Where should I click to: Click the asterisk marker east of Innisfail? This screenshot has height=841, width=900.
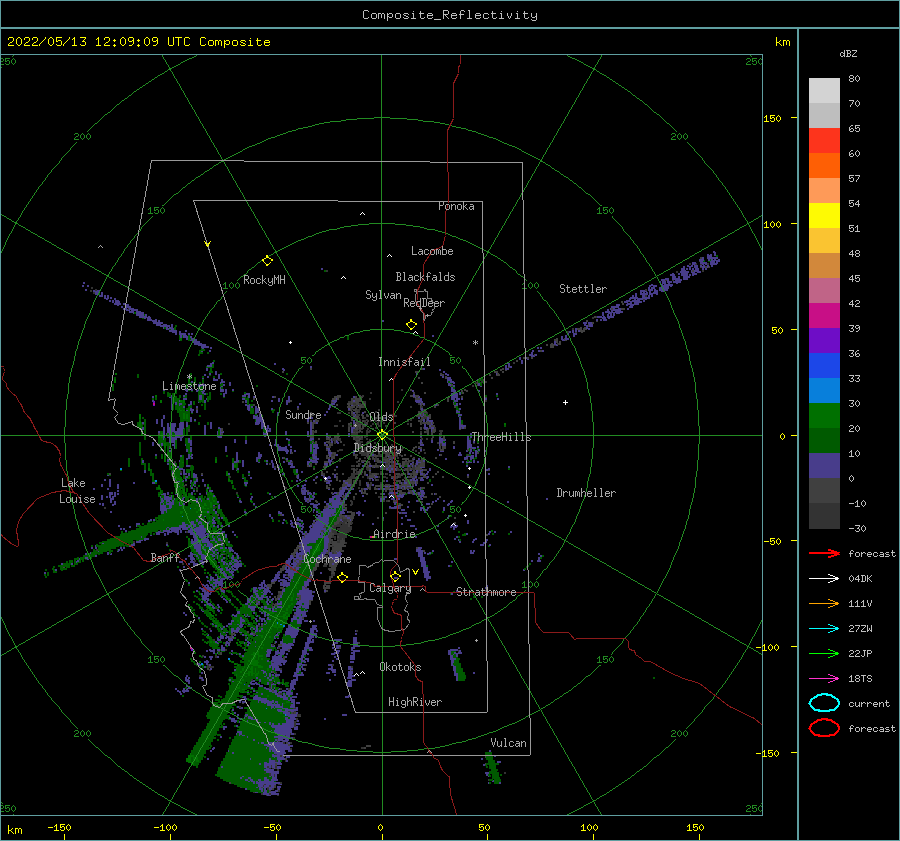pos(475,343)
